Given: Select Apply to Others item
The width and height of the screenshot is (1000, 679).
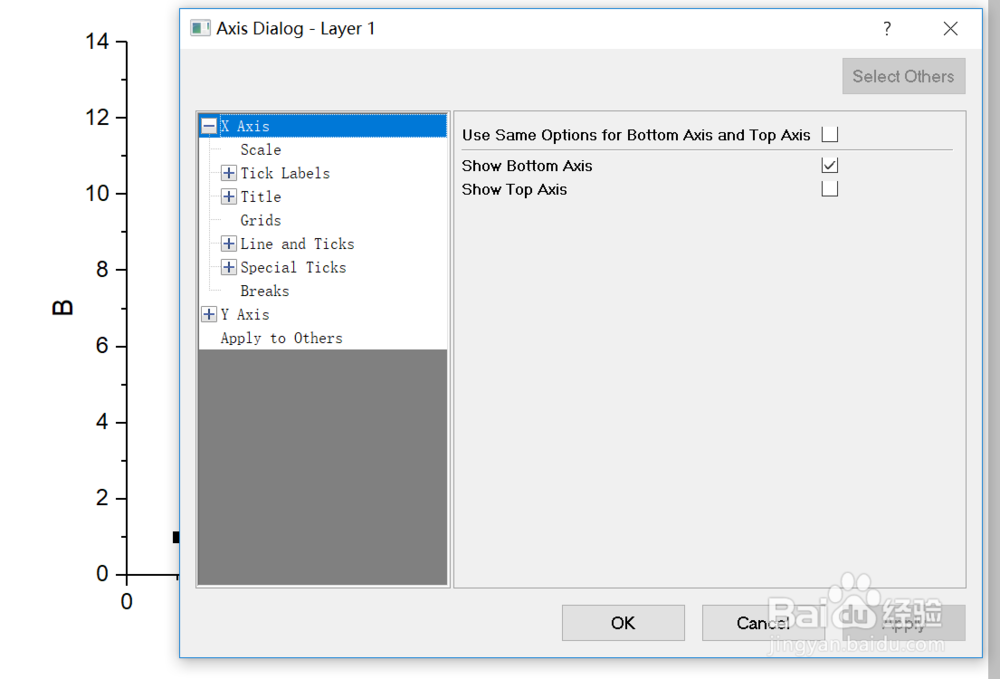Looking at the screenshot, I should [281, 338].
